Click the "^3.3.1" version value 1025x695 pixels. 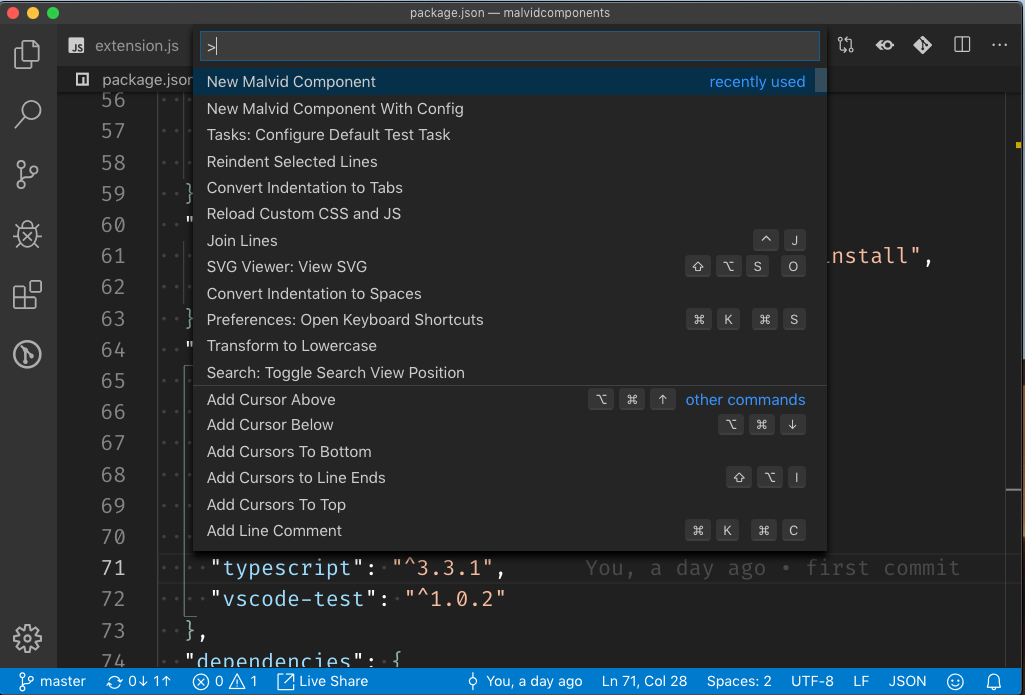click(x=443, y=568)
